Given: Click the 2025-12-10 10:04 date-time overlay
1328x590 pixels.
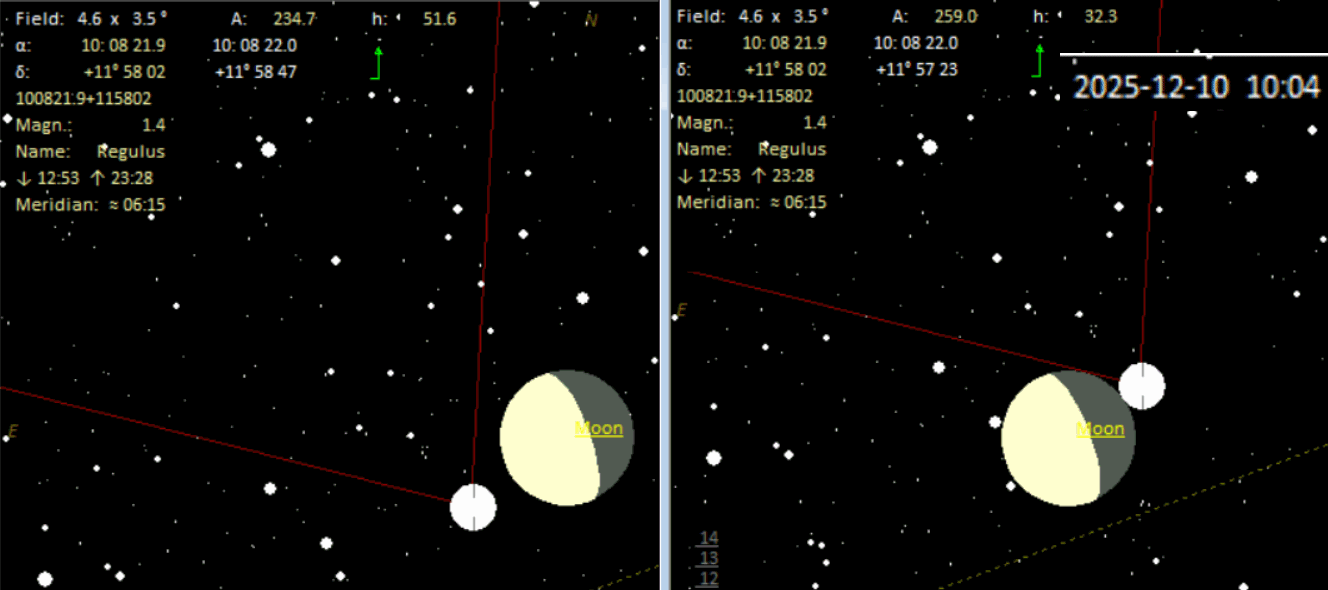Looking at the screenshot, I should tap(1196, 87).
